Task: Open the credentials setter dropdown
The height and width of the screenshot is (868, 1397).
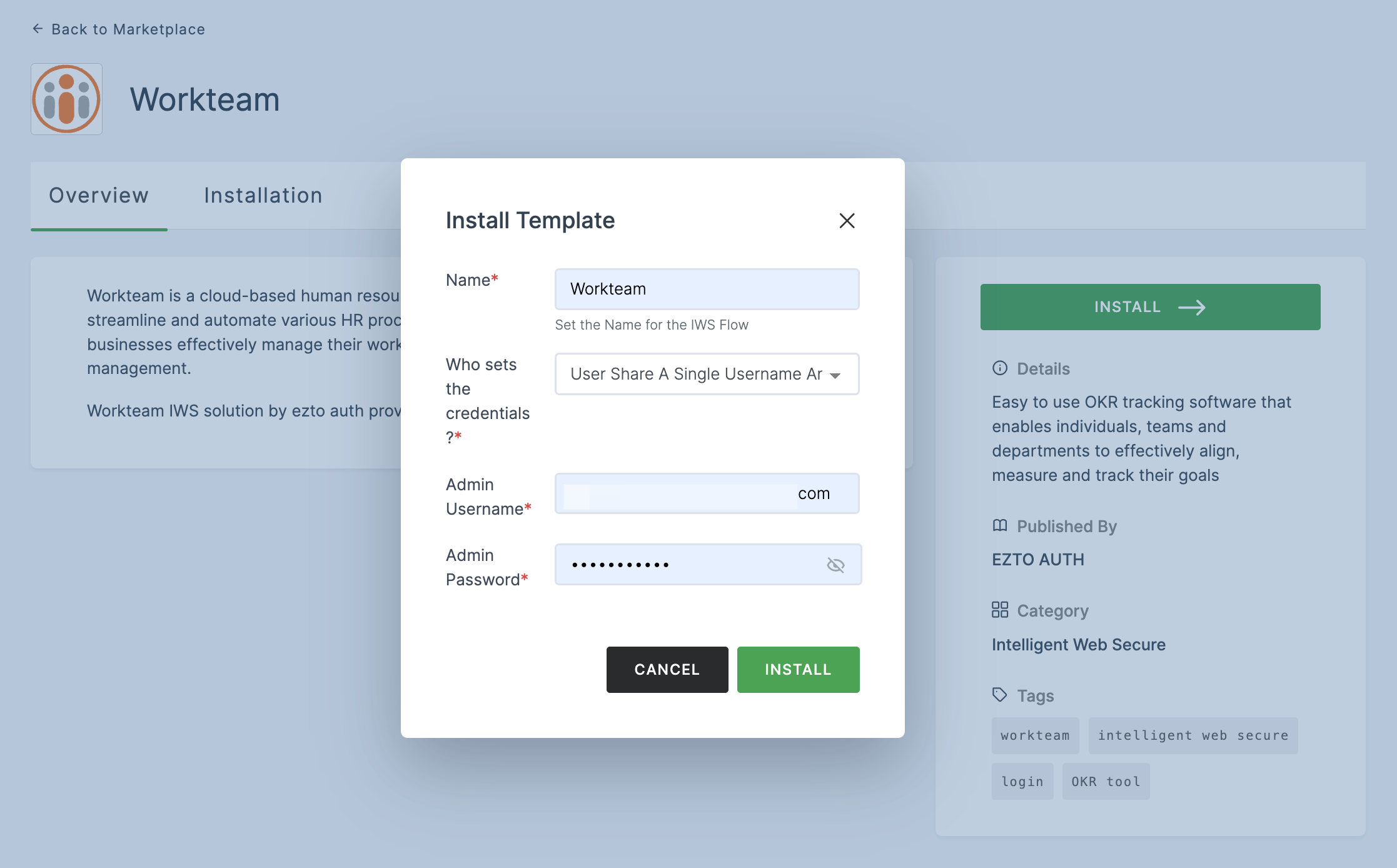Action: click(707, 374)
